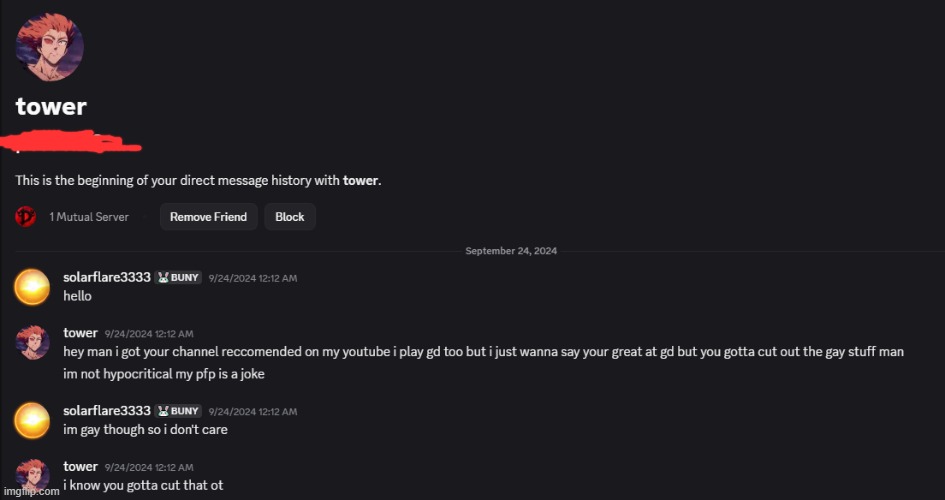945x500 pixels.
Task: Click the mutual server icon
Action: point(25,216)
